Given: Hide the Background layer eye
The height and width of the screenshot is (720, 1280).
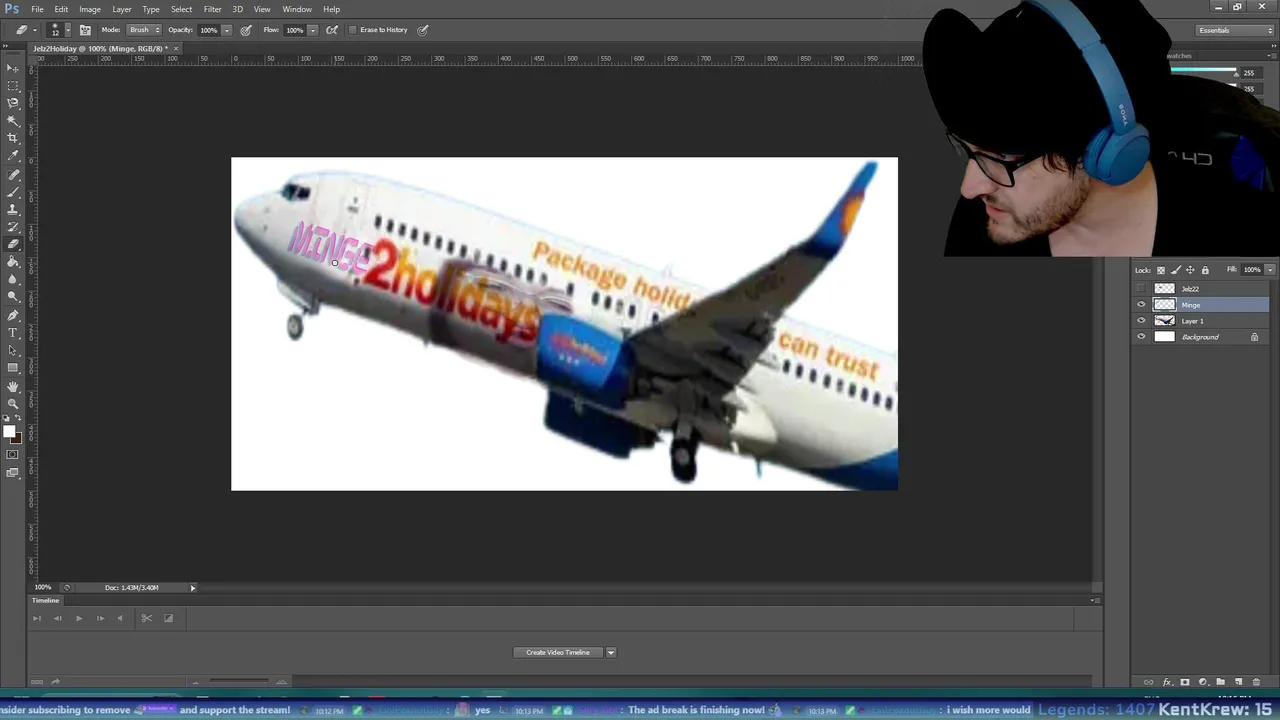Looking at the screenshot, I should 1141,337.
